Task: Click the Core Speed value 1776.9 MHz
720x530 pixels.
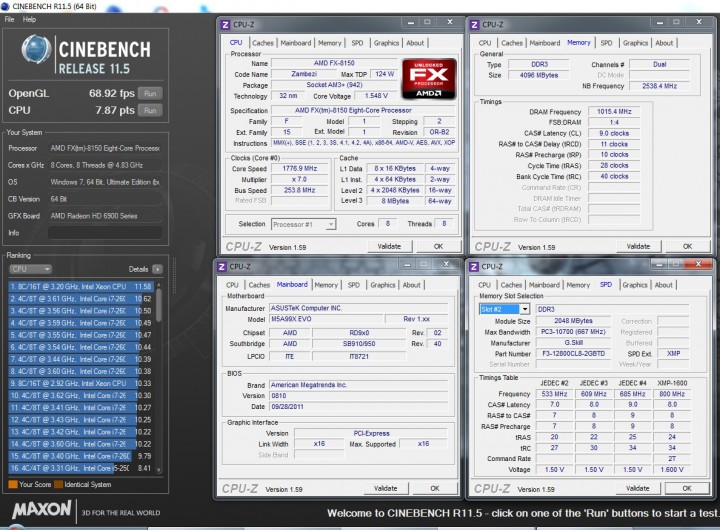Action: (x=299, y=169)
